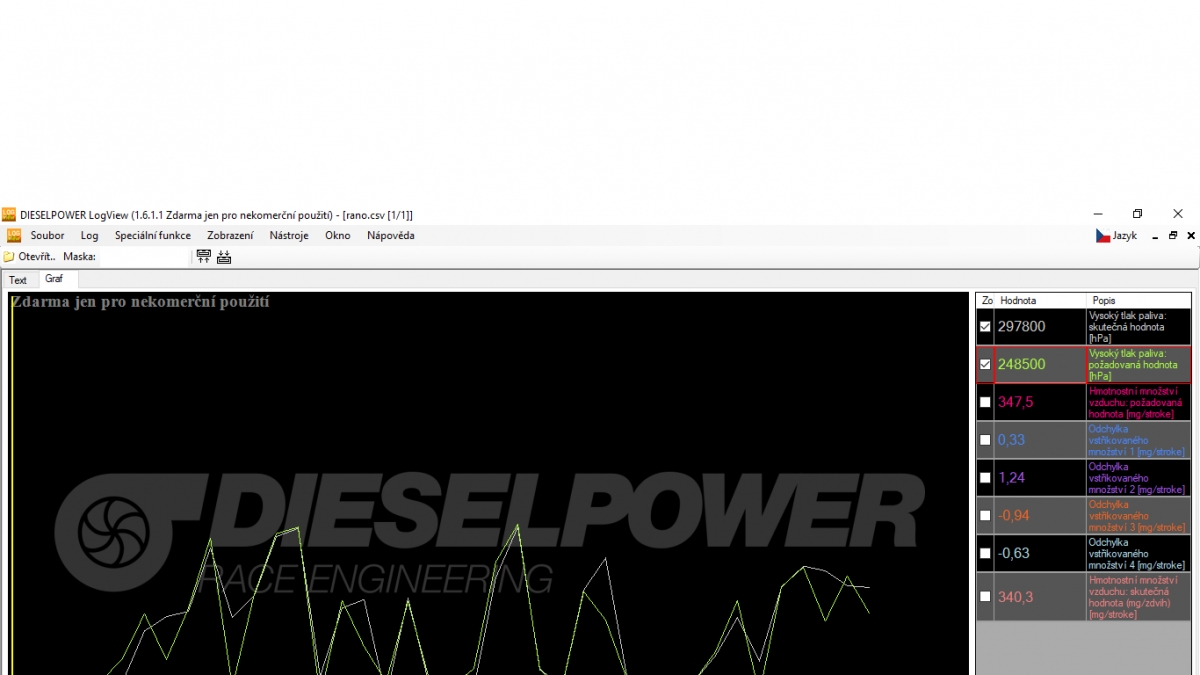Tick the checkbox for the 340,3 row
The width and height of the screenshot is (1200, 675).
pyautogui.click(x=985, y=596)
